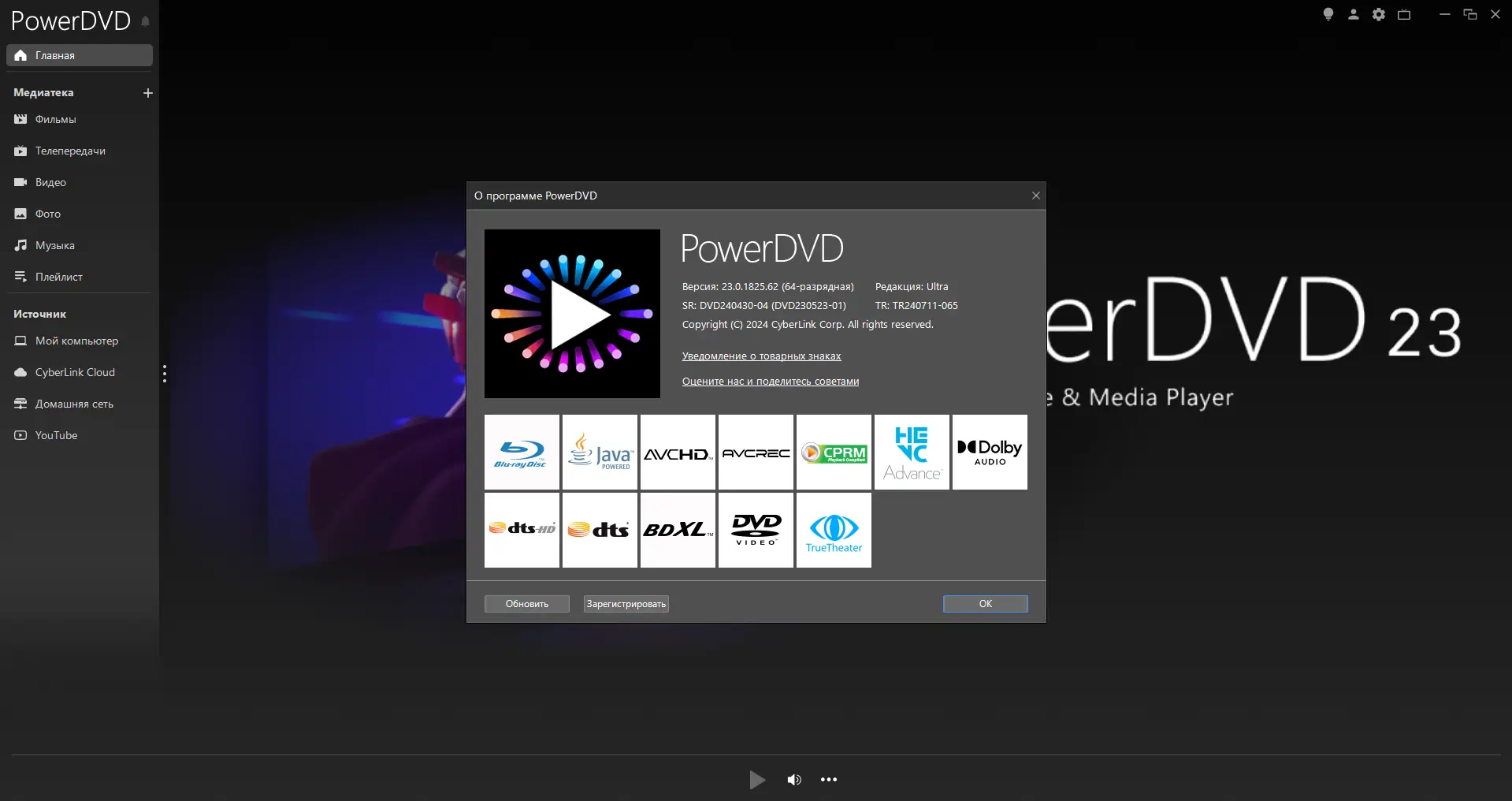This screenshot has height=801, width=1512.
Task: Mute audio with the speaker icon
Action: tap(794, 780)
